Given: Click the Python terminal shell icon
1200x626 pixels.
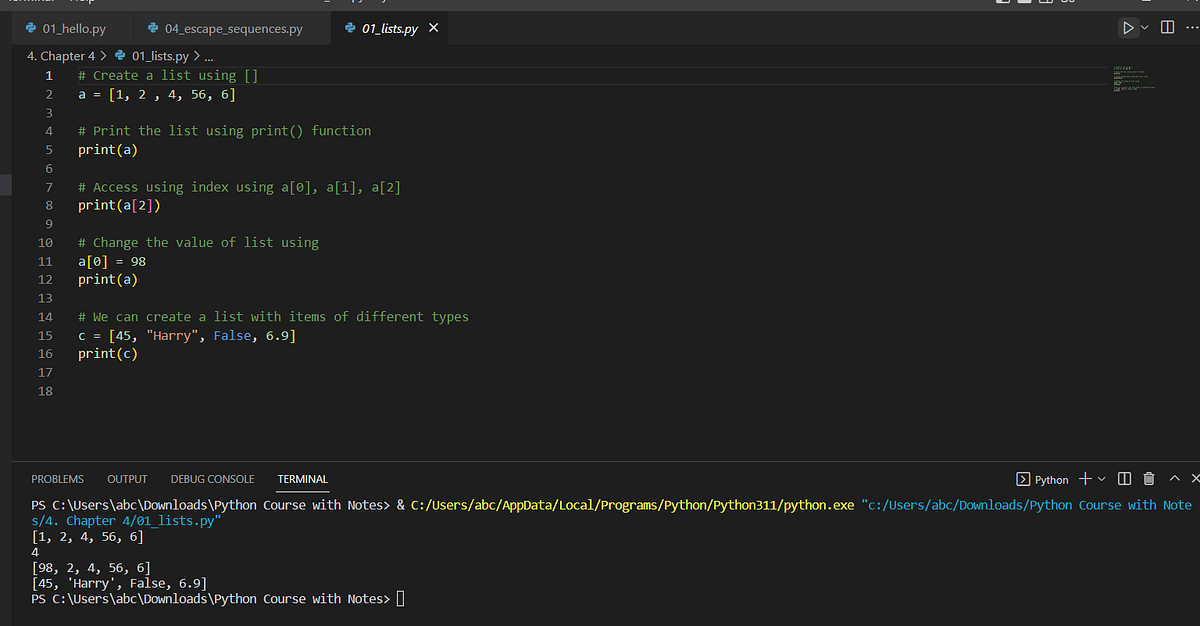Looking at the screenshot, I should click(x=1024, y=480).
